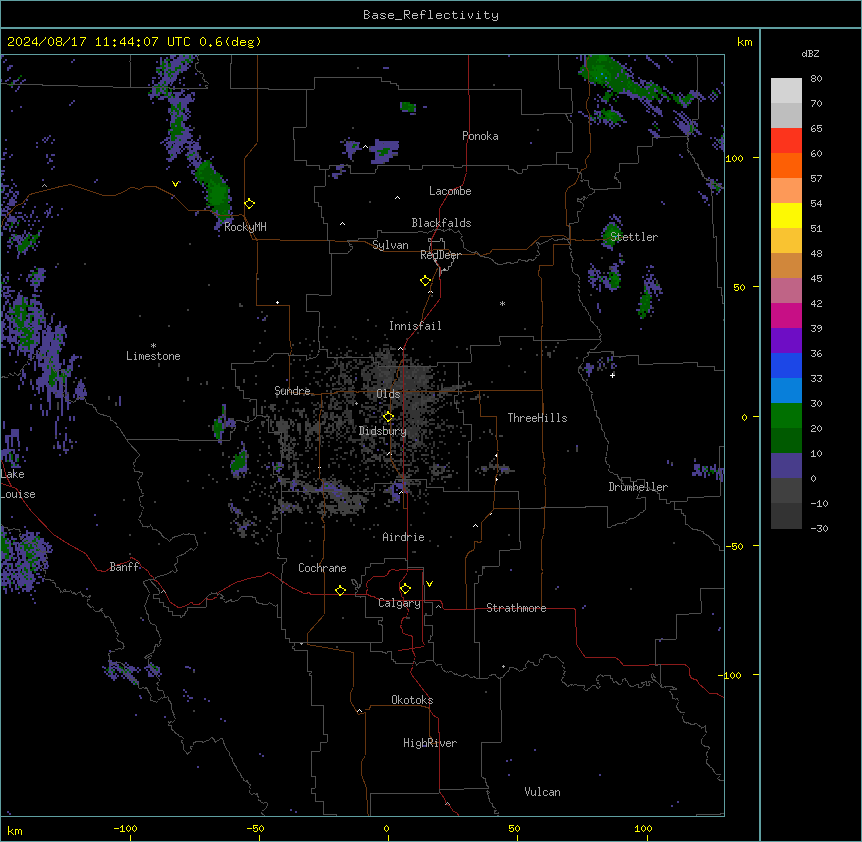Image resolution: width=862 pixels, height=842 pixels.
Task: Click the yellow marker above Calgary label
Action: [405, 589]
